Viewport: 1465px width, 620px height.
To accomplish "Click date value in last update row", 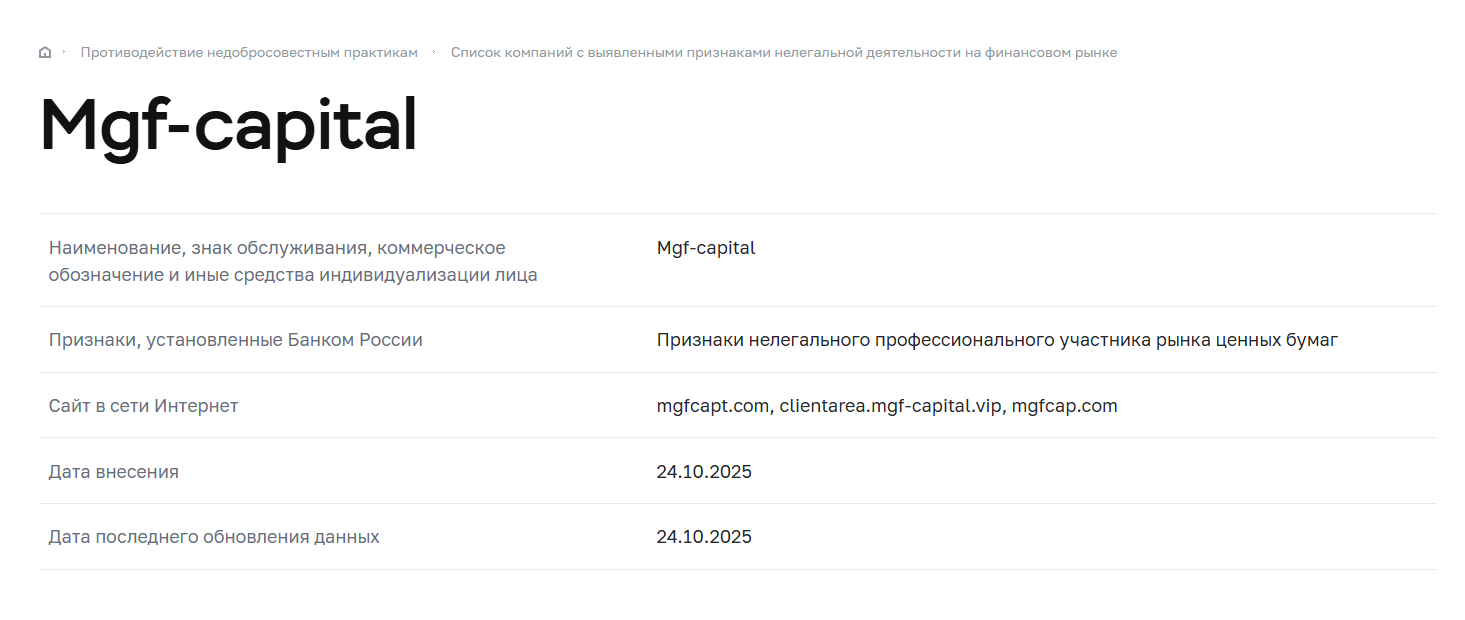I will 704,537.
